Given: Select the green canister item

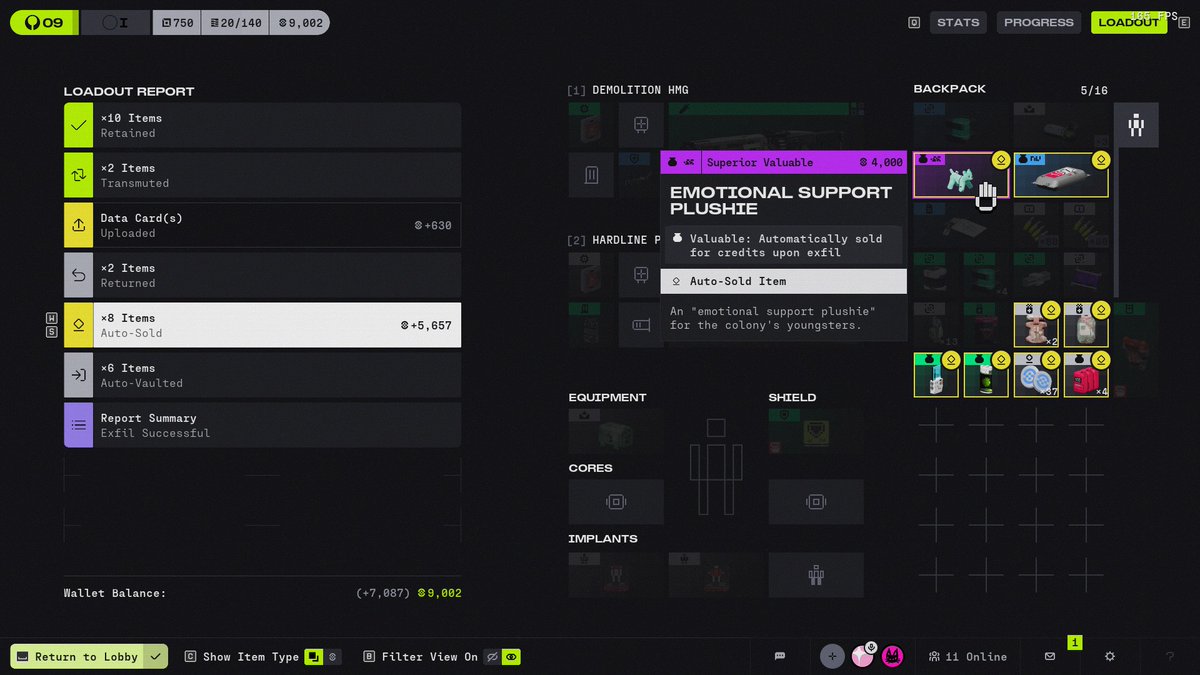Looking at the screenshot, I should [986, 375].
